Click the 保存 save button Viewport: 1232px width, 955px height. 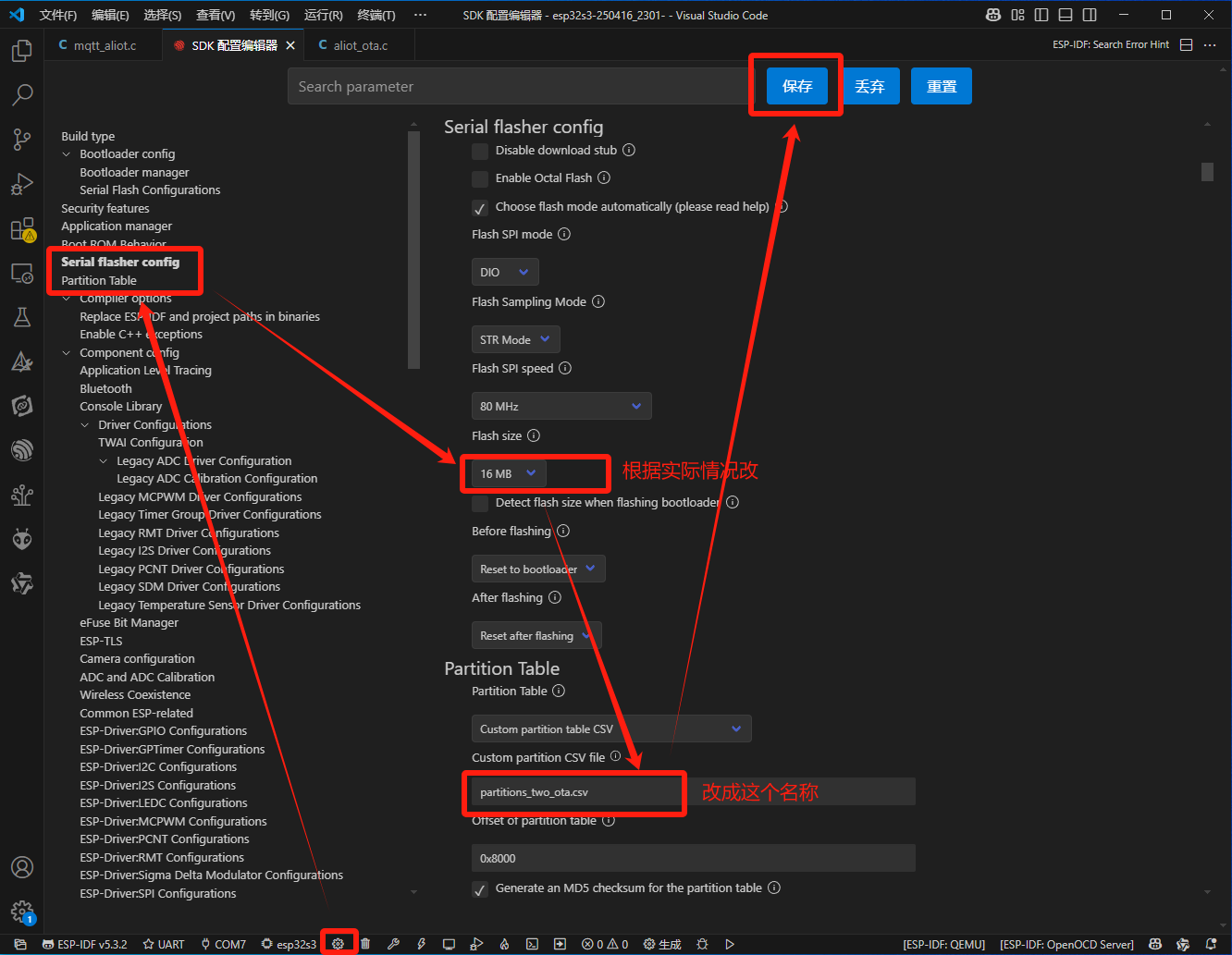[797, 86]
